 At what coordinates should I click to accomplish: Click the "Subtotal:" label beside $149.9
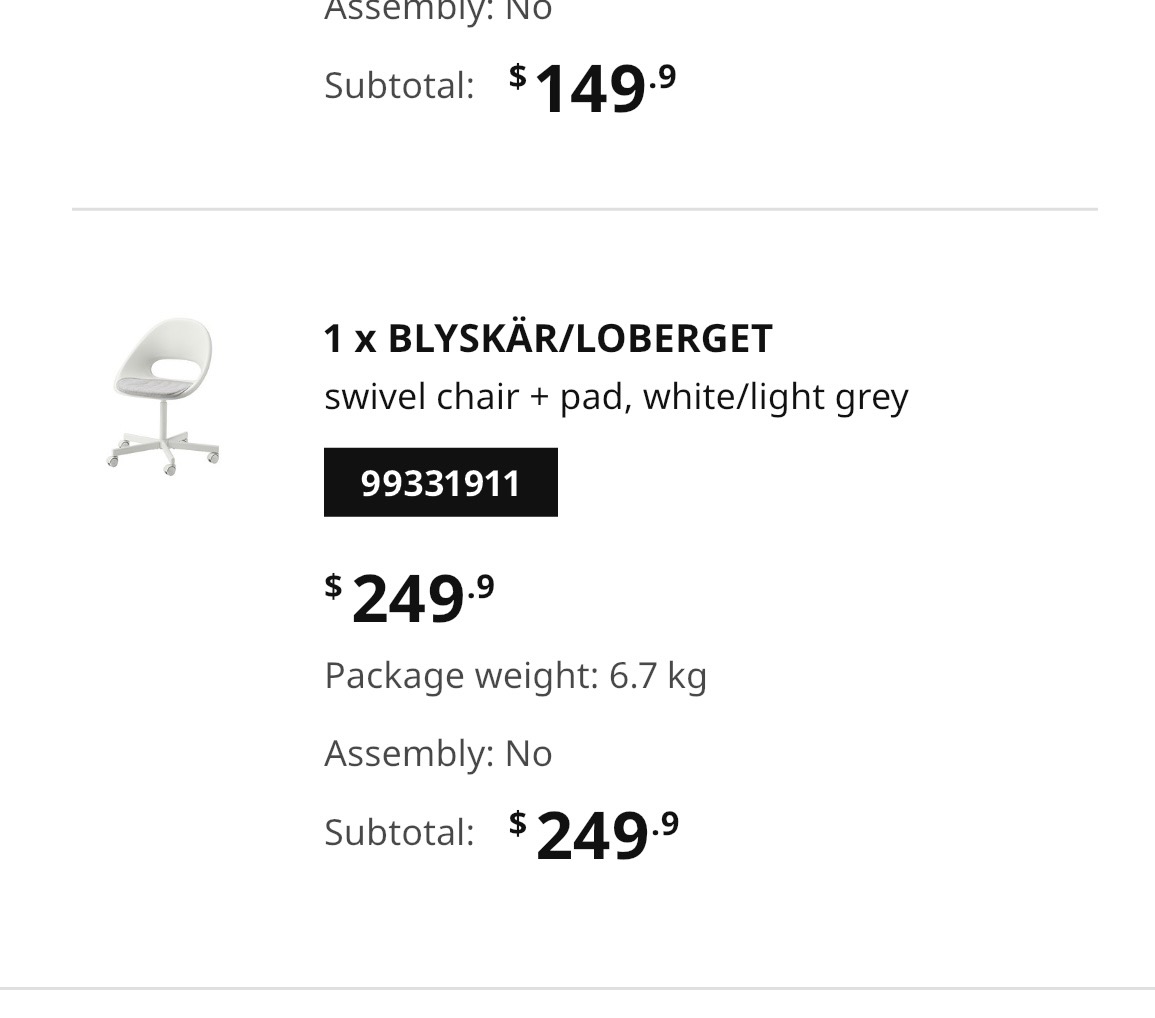tap(399, 85)
